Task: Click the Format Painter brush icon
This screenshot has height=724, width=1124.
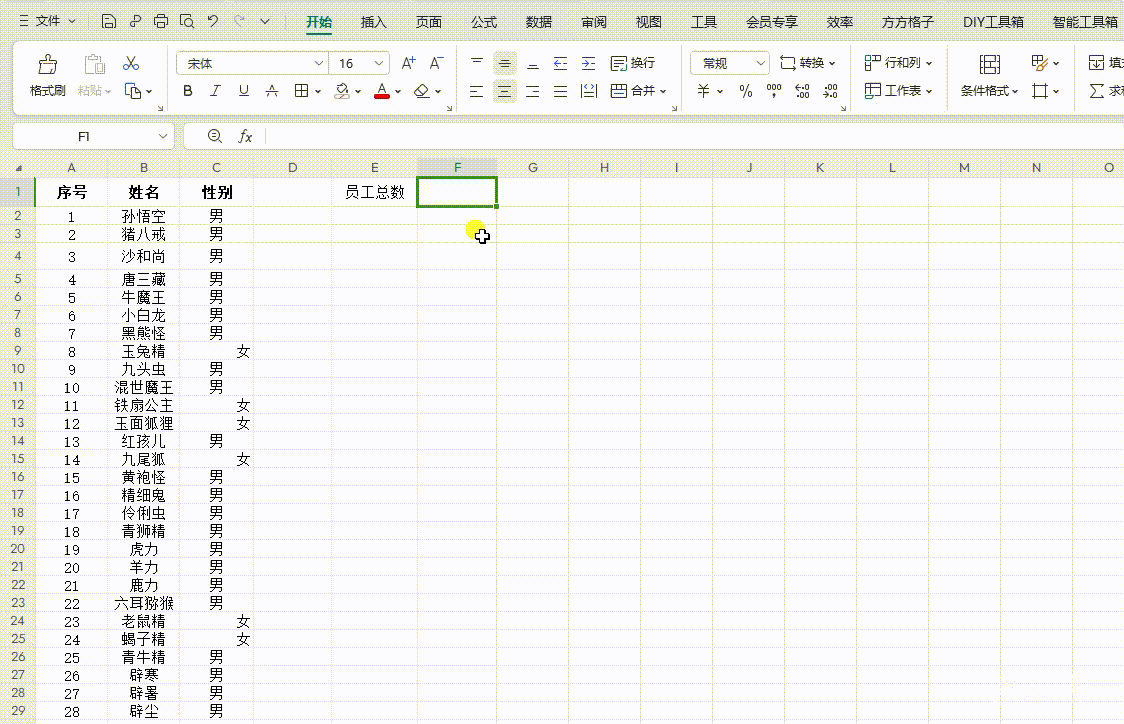Action: point(47,65)
